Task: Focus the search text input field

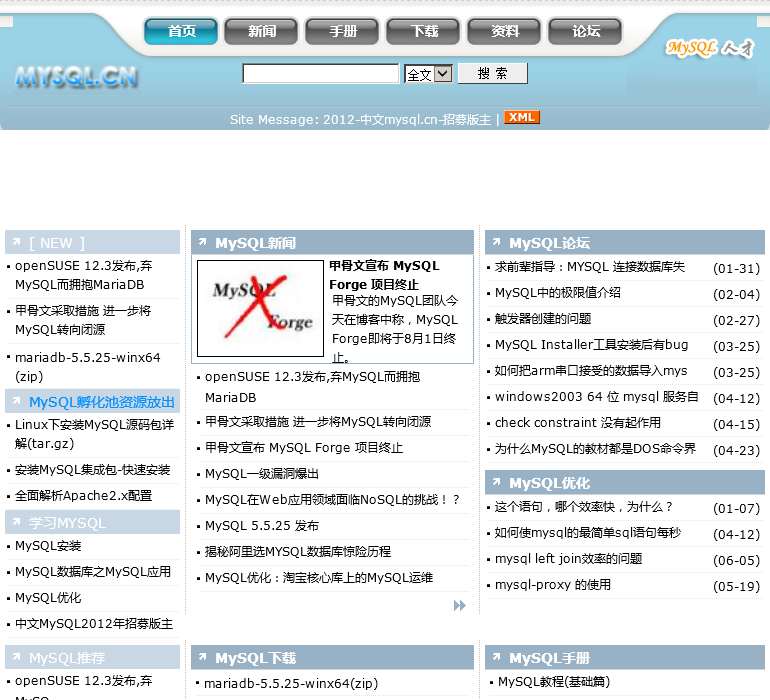Action: coord(321,74)
